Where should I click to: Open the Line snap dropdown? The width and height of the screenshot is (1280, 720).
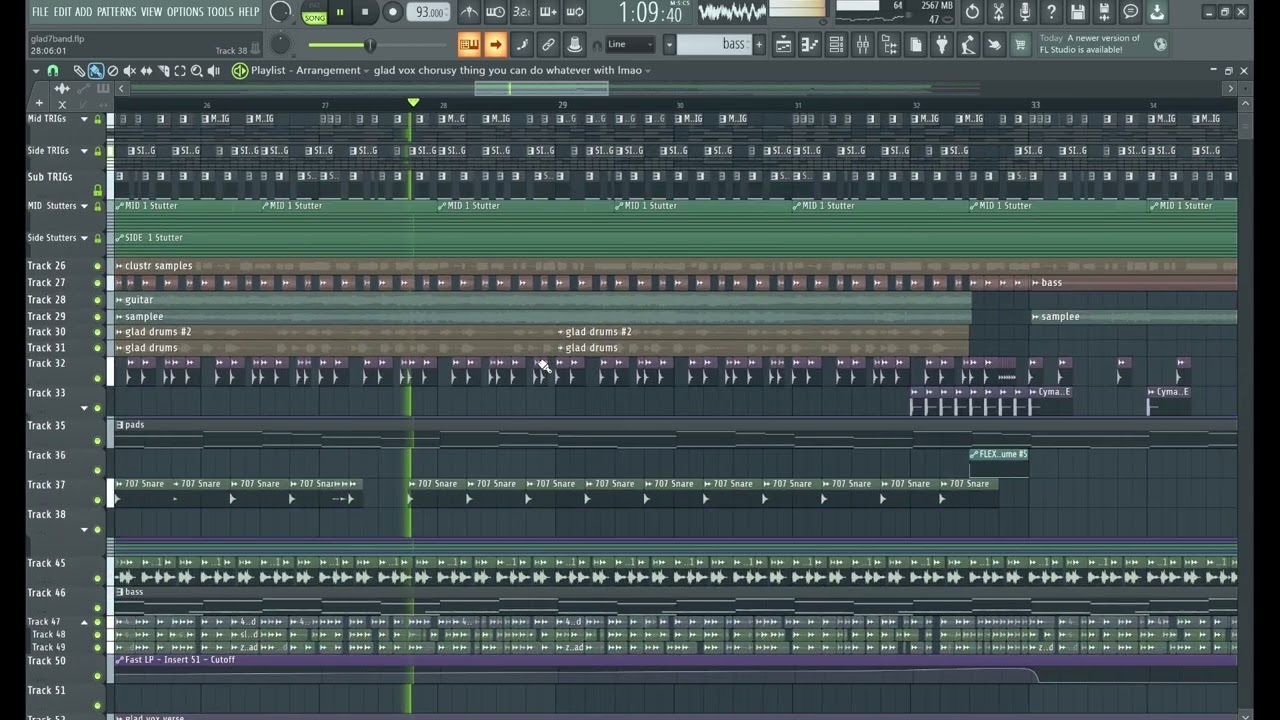pos(631,44)
